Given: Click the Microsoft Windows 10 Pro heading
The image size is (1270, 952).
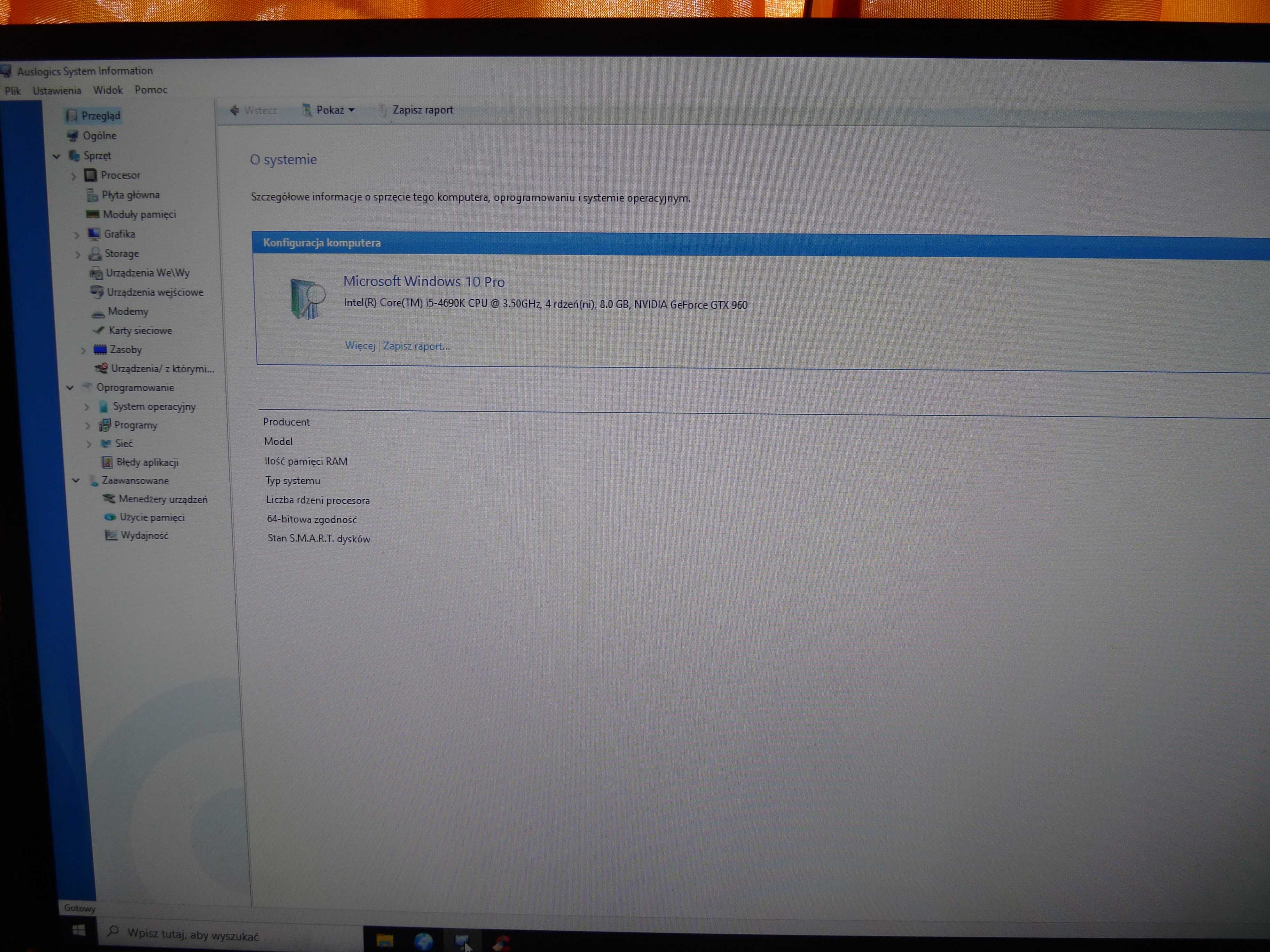Looking at the screenshot, I should click(424, 281).
